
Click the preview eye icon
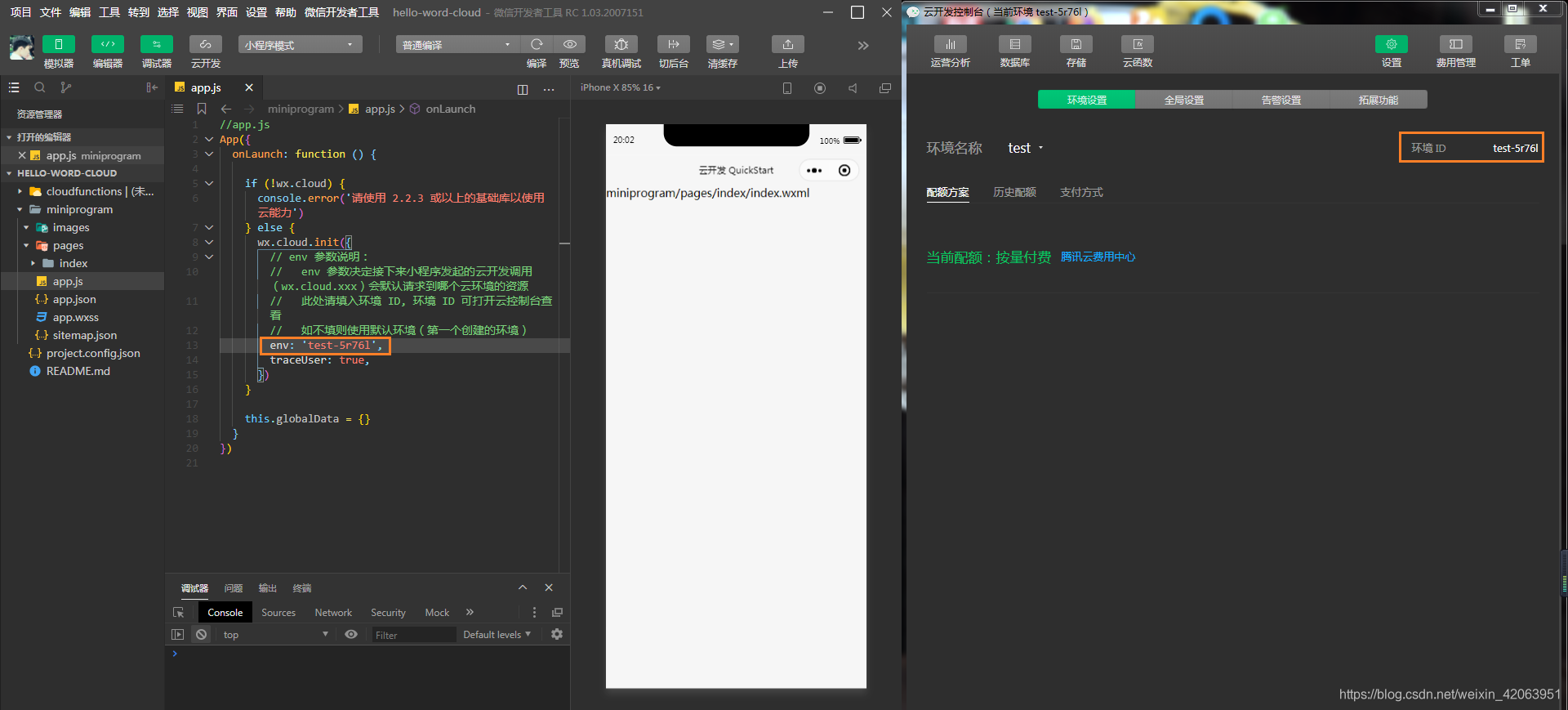click(x=570, y=44)
